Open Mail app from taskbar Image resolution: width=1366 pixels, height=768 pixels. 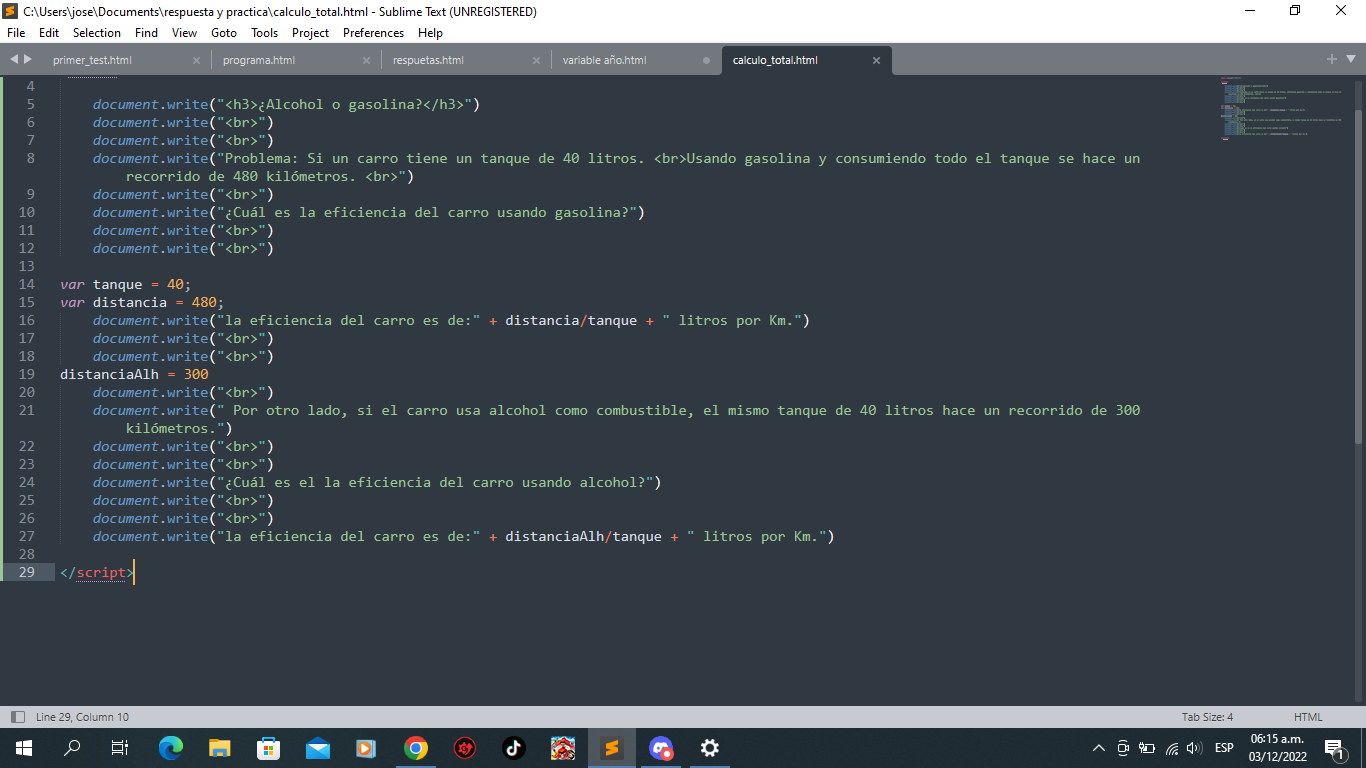pos(318,747)
